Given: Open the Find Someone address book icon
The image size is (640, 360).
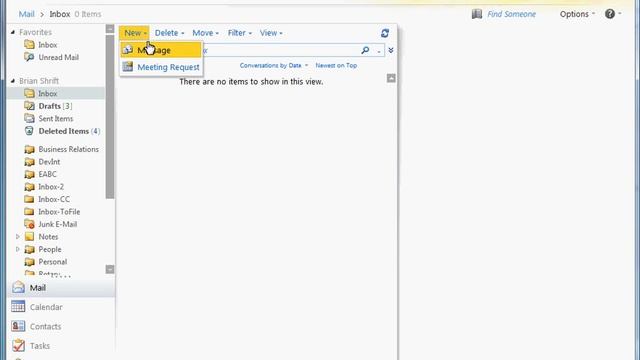Looking at the screenshot, I should click(x=477, y=14).
